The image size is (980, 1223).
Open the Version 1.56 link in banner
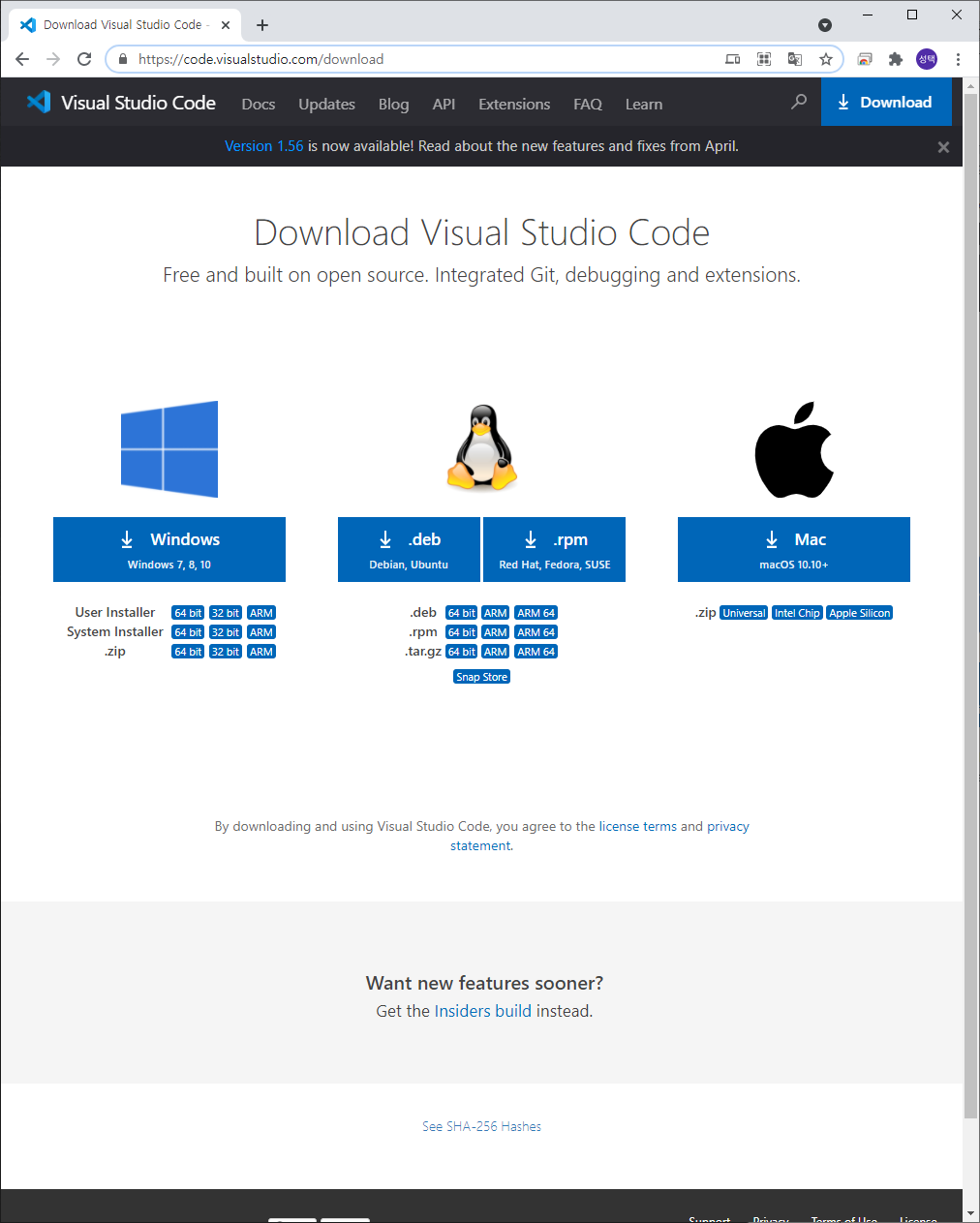264,146
